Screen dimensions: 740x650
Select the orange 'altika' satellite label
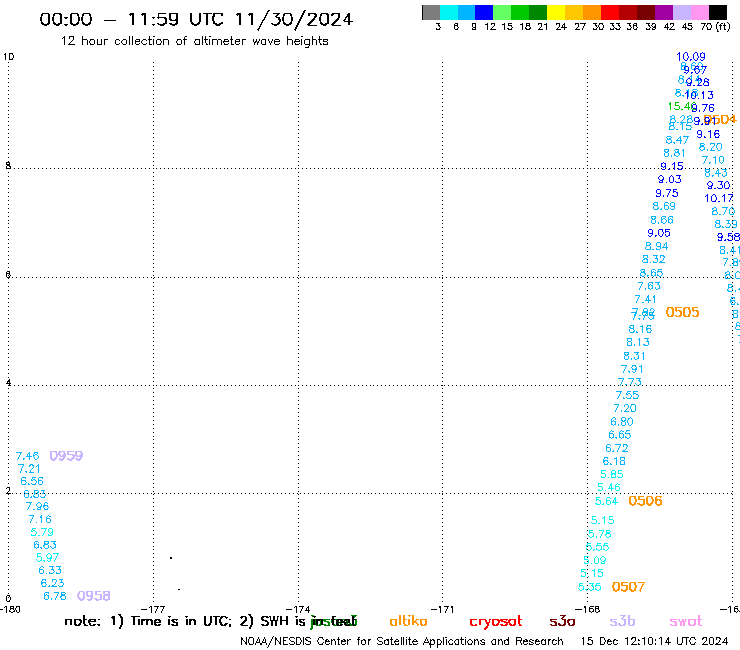[408, 621]
